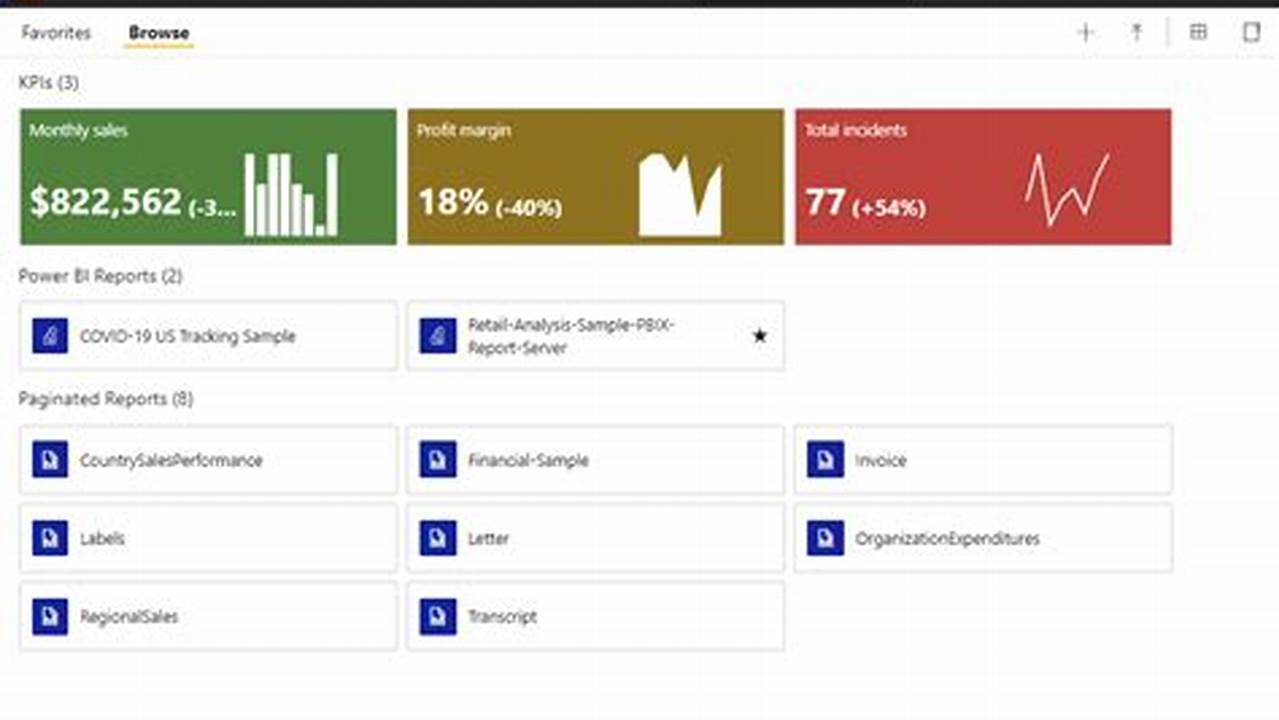Open the Letter paginated report
1279x720 pixels.
(489, 538)
